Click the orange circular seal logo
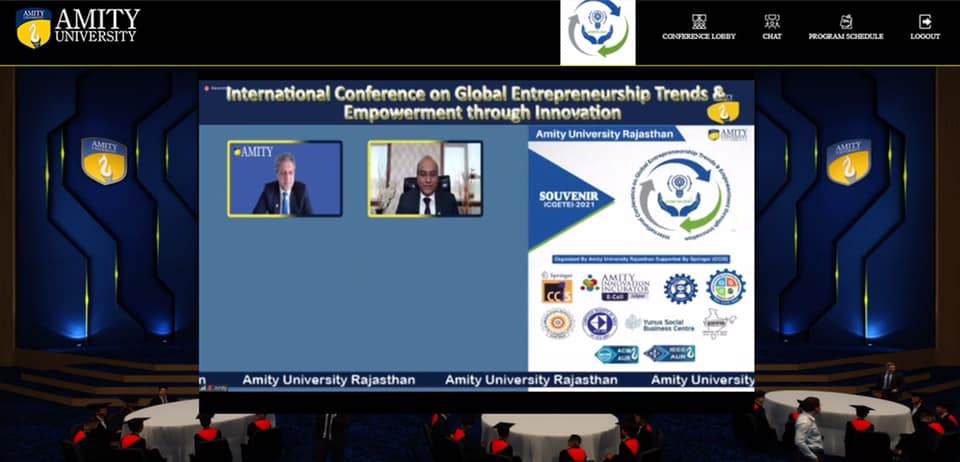 [558, 323]
